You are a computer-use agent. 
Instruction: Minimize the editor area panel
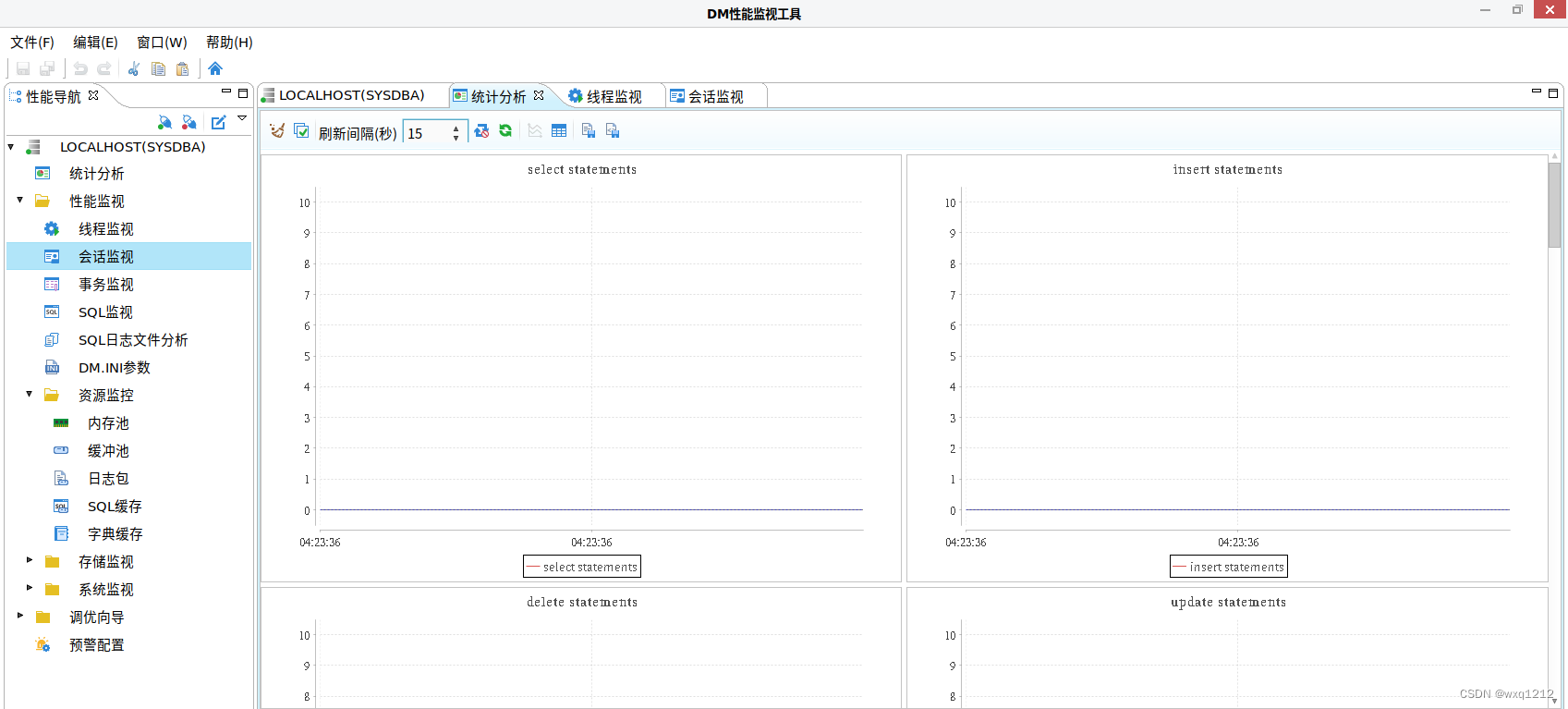(1537, 92)
